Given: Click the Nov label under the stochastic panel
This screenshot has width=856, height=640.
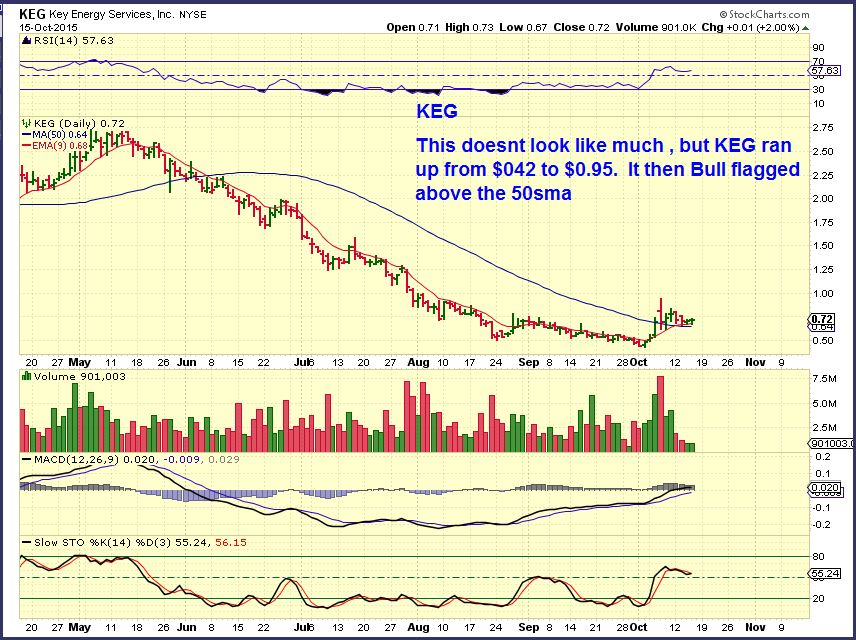Looking at the screenshot, I should [756, 627].
